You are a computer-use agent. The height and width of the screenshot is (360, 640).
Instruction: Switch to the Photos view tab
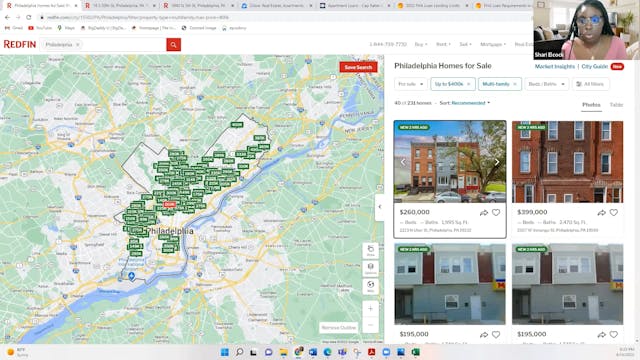tap(591, 105)
